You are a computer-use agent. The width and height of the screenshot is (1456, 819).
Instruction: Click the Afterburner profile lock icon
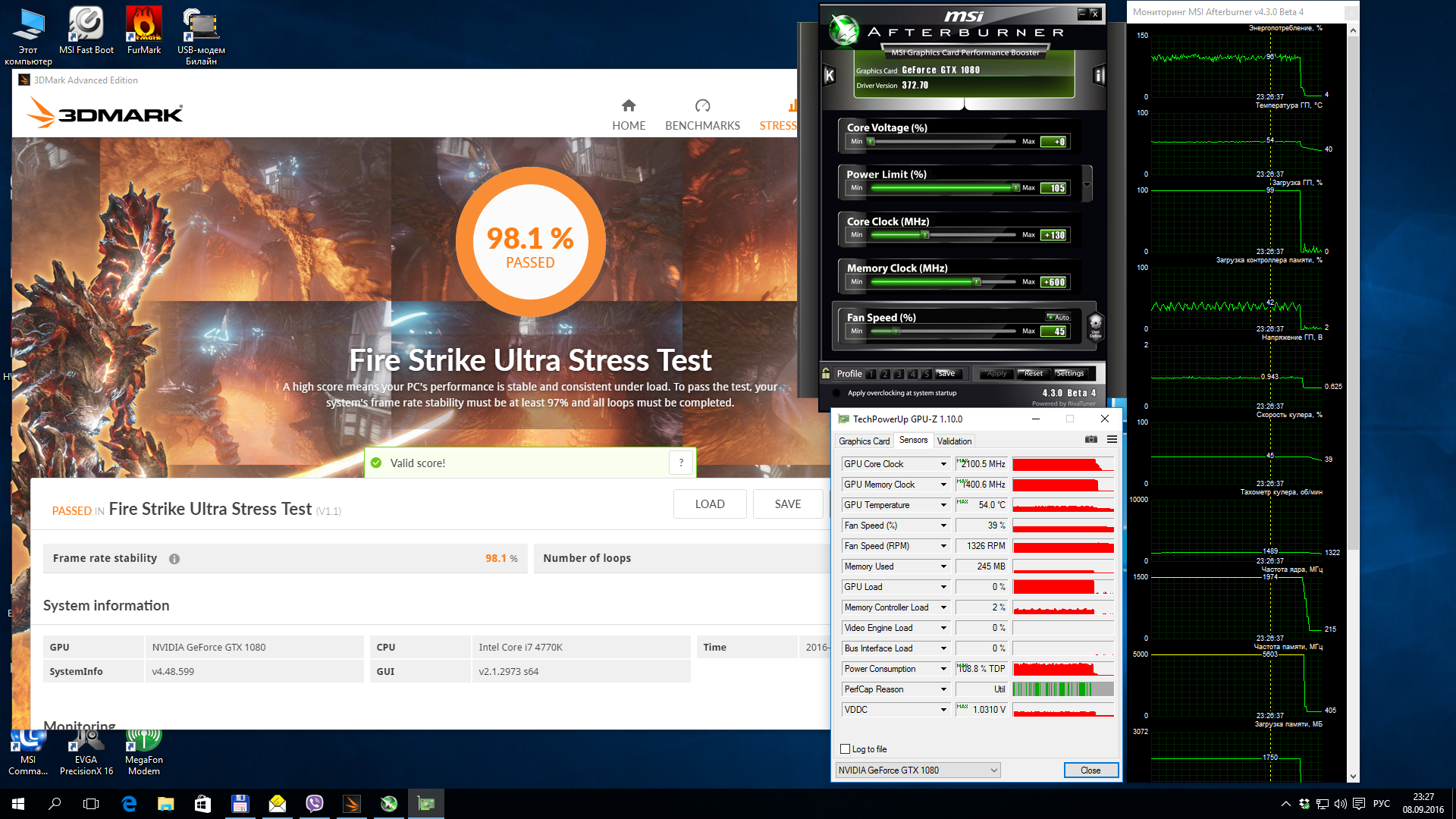click(x=826, y=373)
